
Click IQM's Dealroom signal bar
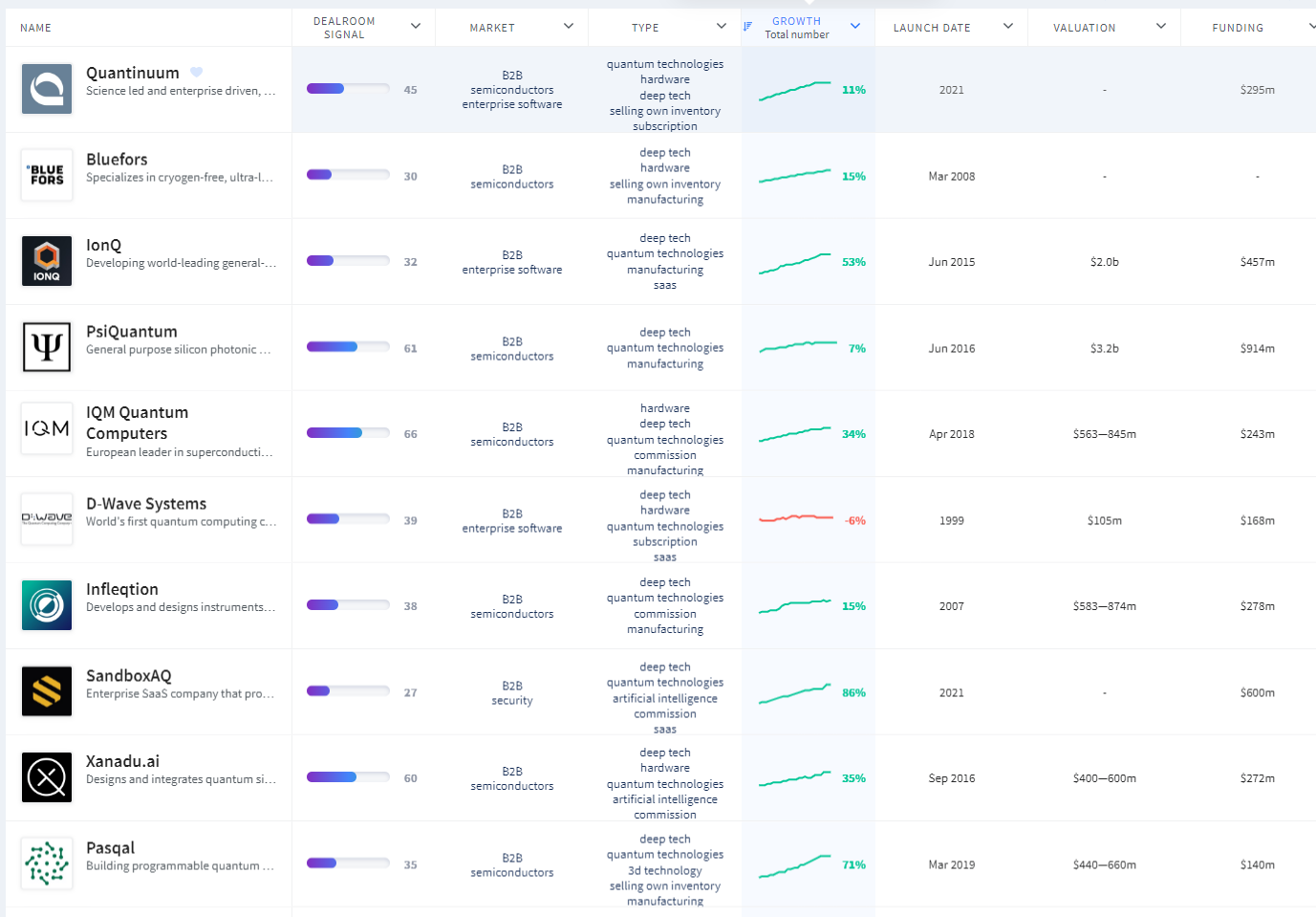coord(348,433)
